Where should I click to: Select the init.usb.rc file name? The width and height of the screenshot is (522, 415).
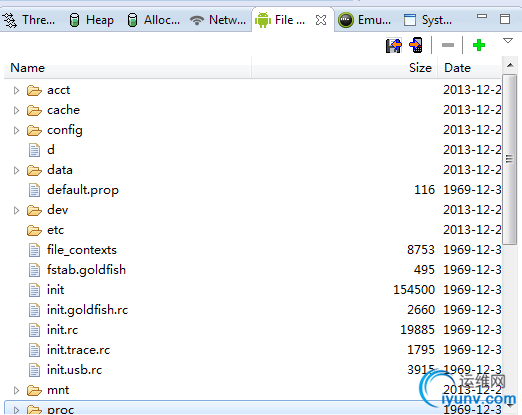point(74,370)
